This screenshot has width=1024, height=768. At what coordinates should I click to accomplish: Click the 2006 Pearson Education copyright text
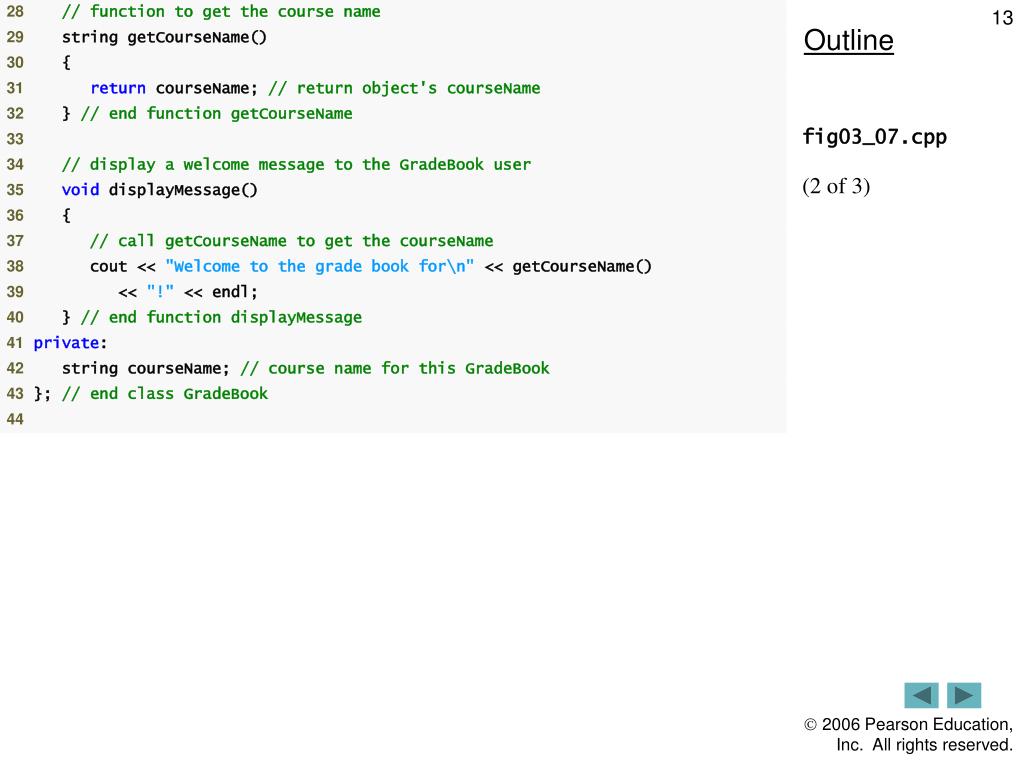coord(908,724)
